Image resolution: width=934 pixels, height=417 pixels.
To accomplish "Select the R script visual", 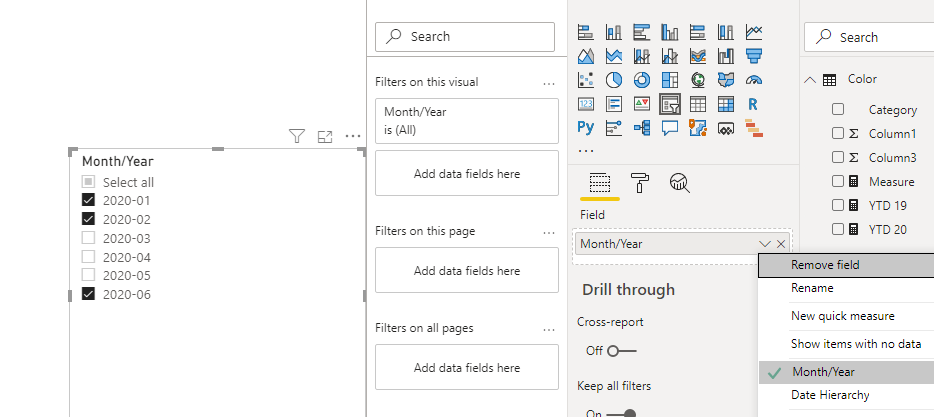I will point(754,104).
